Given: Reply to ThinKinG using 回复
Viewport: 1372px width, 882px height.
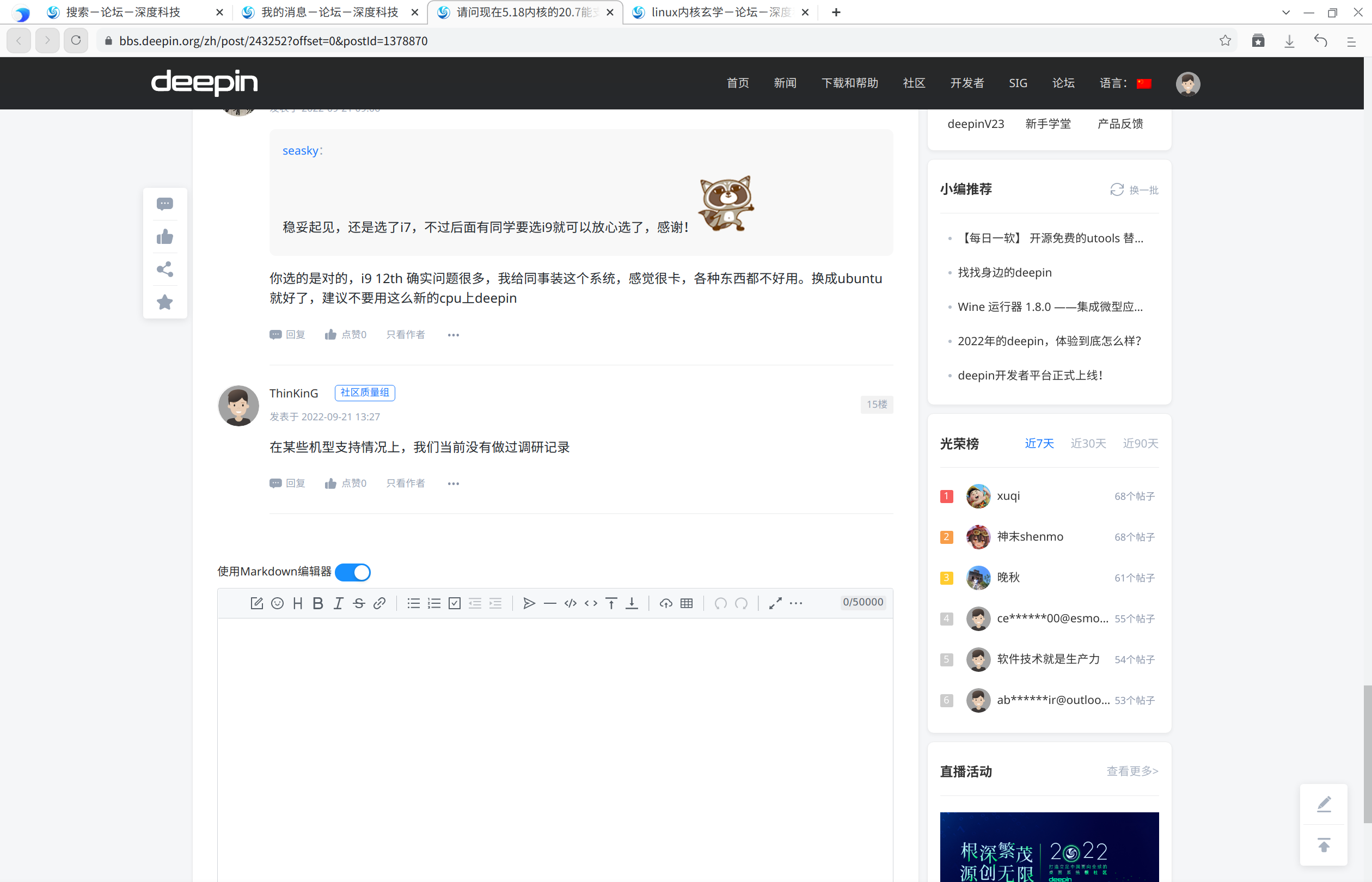Looking at the screenshot, I should (287, 483).
